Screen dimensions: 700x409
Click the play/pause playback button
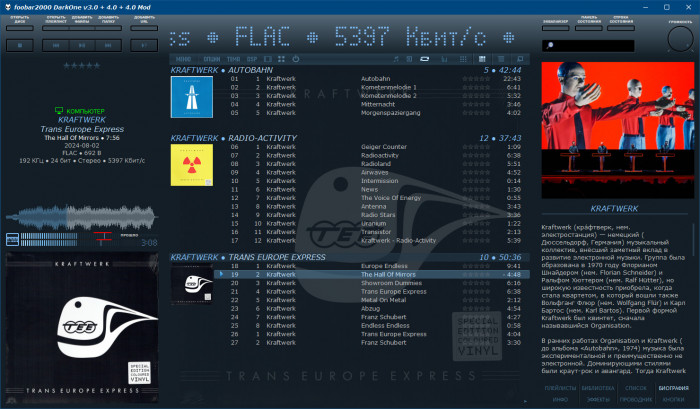point(82,45)
